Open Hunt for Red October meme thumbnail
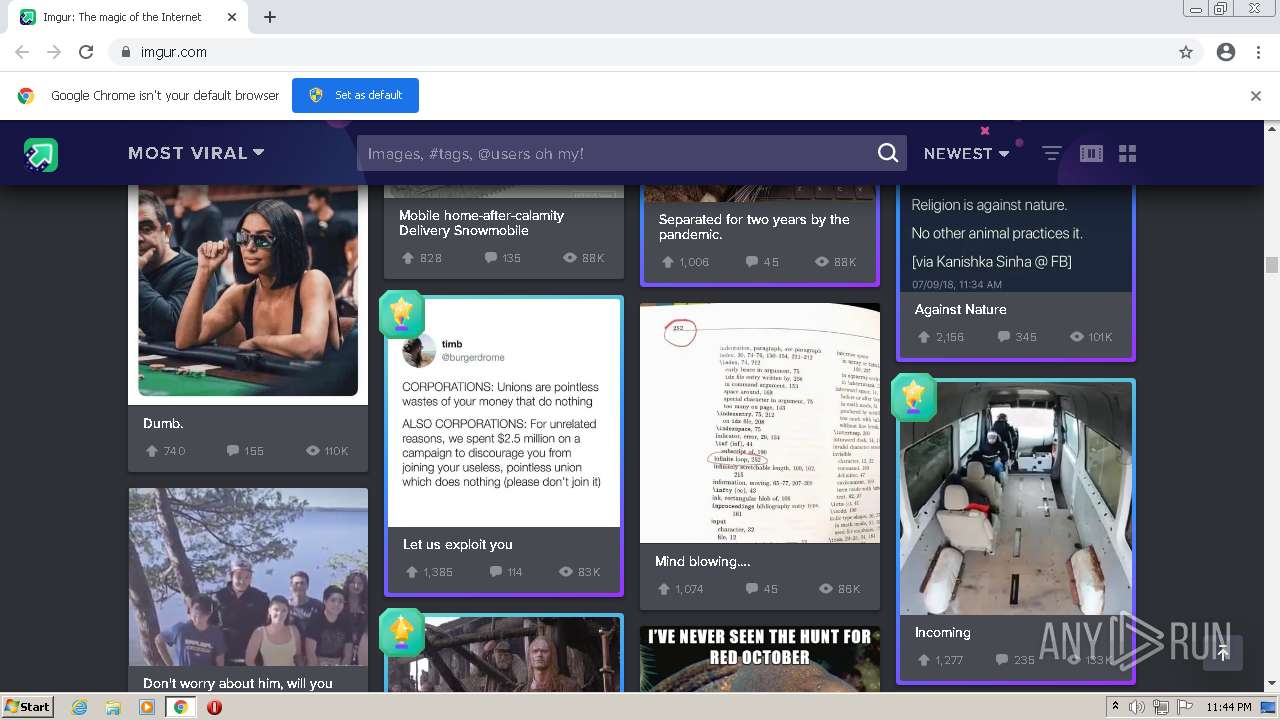1280x720 pixels. click(760, 659)
